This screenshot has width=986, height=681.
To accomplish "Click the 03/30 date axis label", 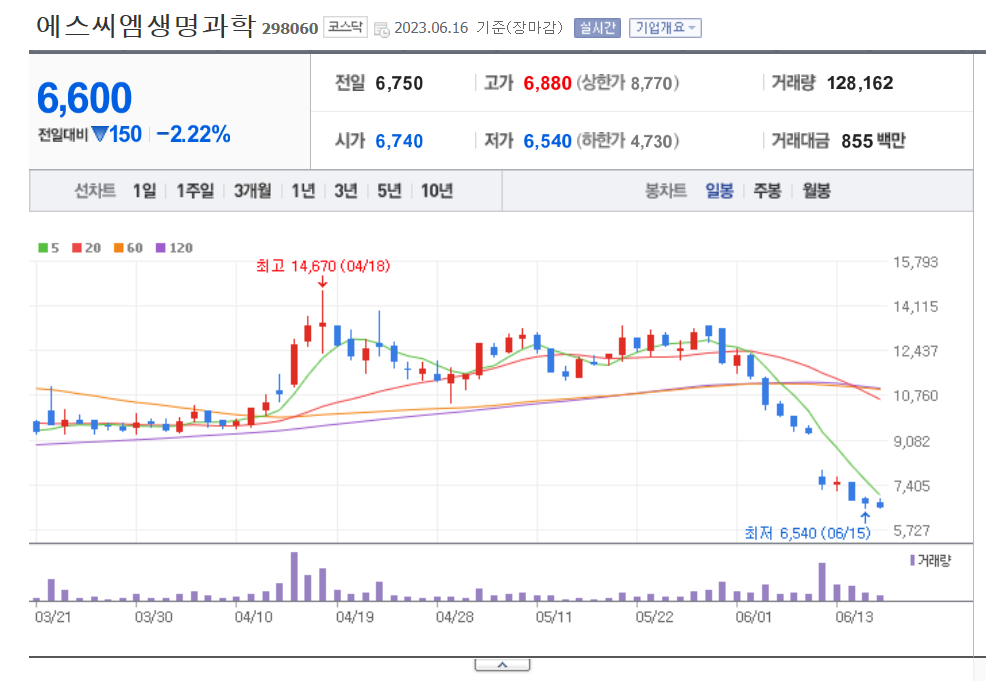I will (x=153, y=617).
